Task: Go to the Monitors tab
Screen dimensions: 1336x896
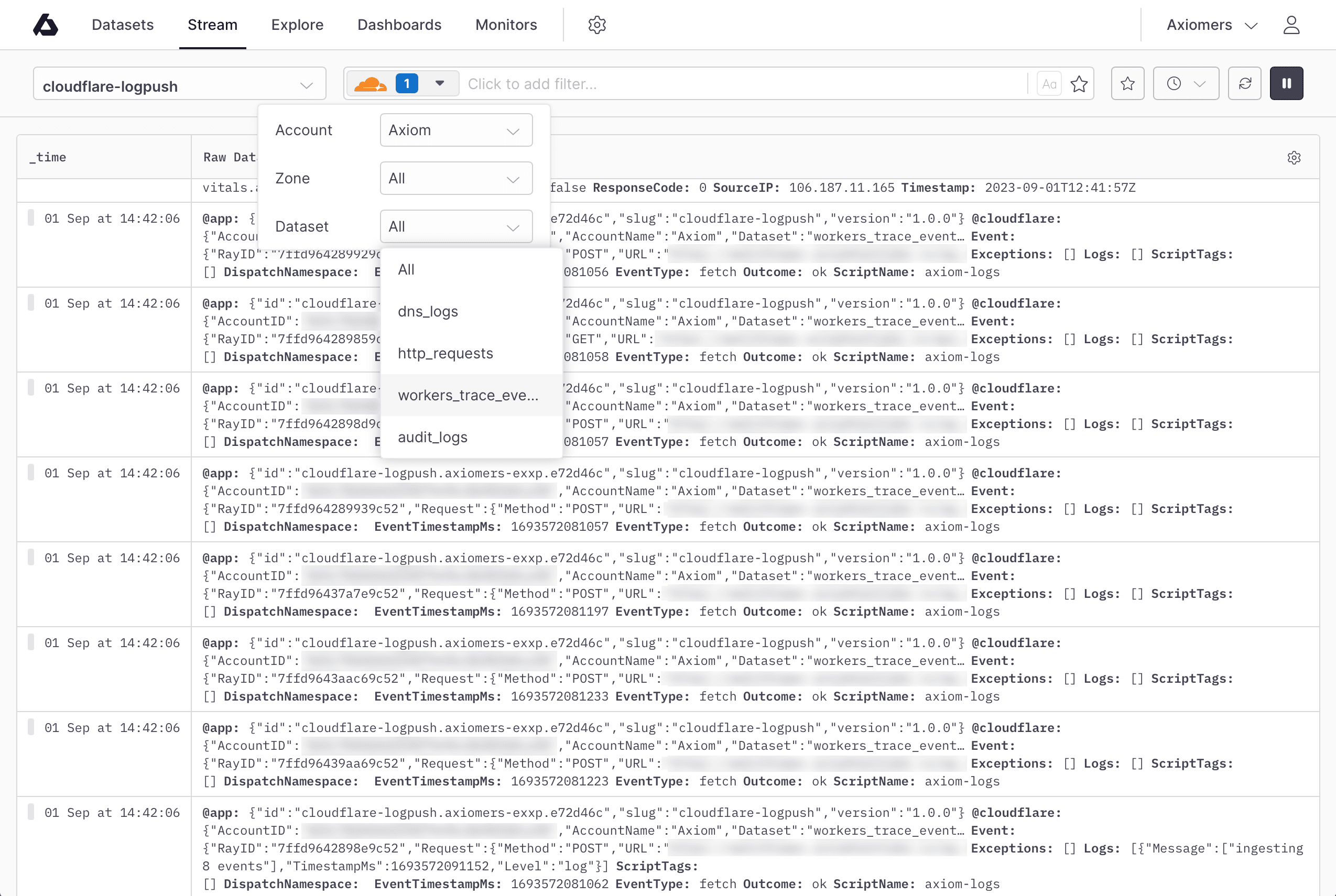Action: (x=506, y=25)
